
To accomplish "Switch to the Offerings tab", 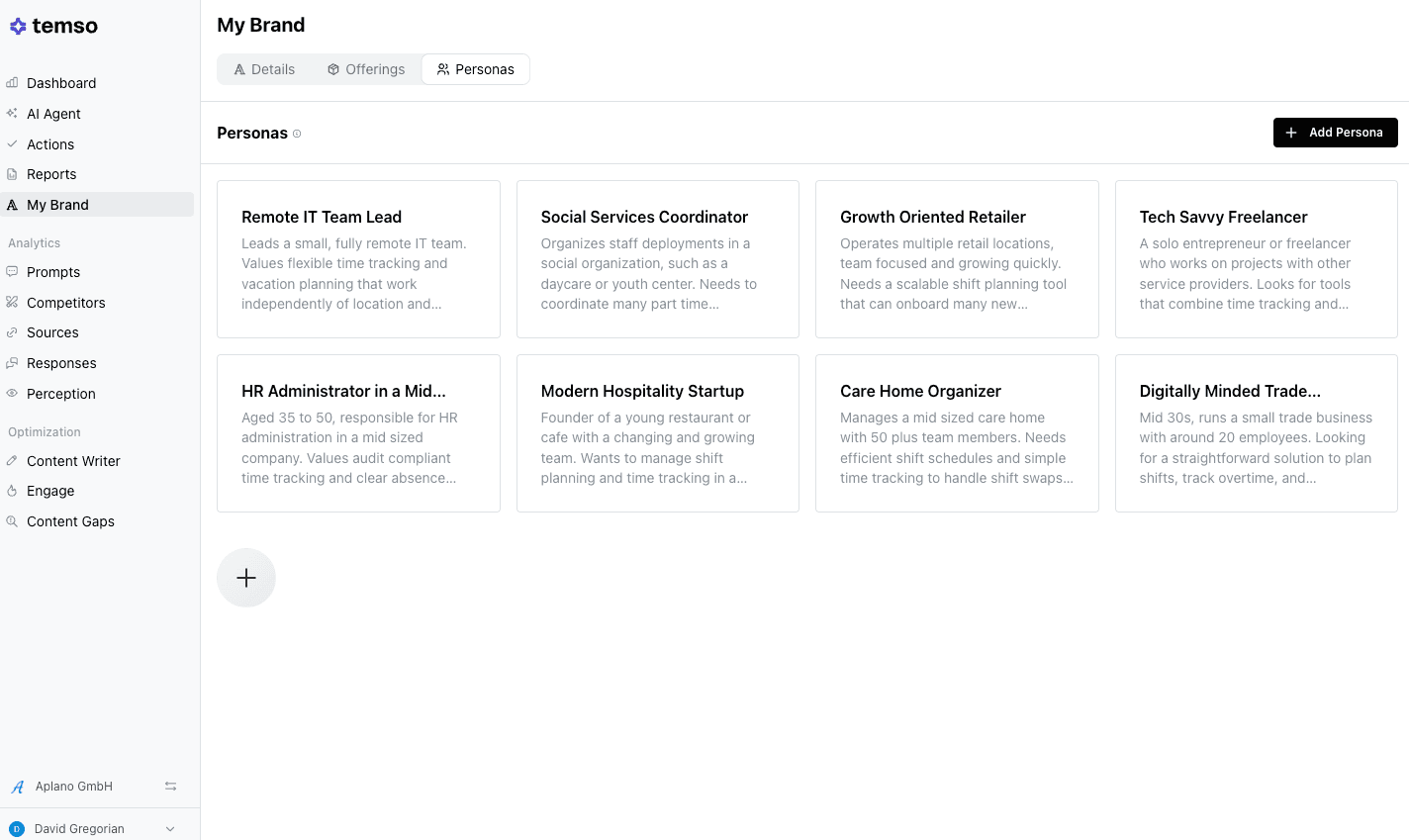I will pyautogui.click(x=366, y=69).
